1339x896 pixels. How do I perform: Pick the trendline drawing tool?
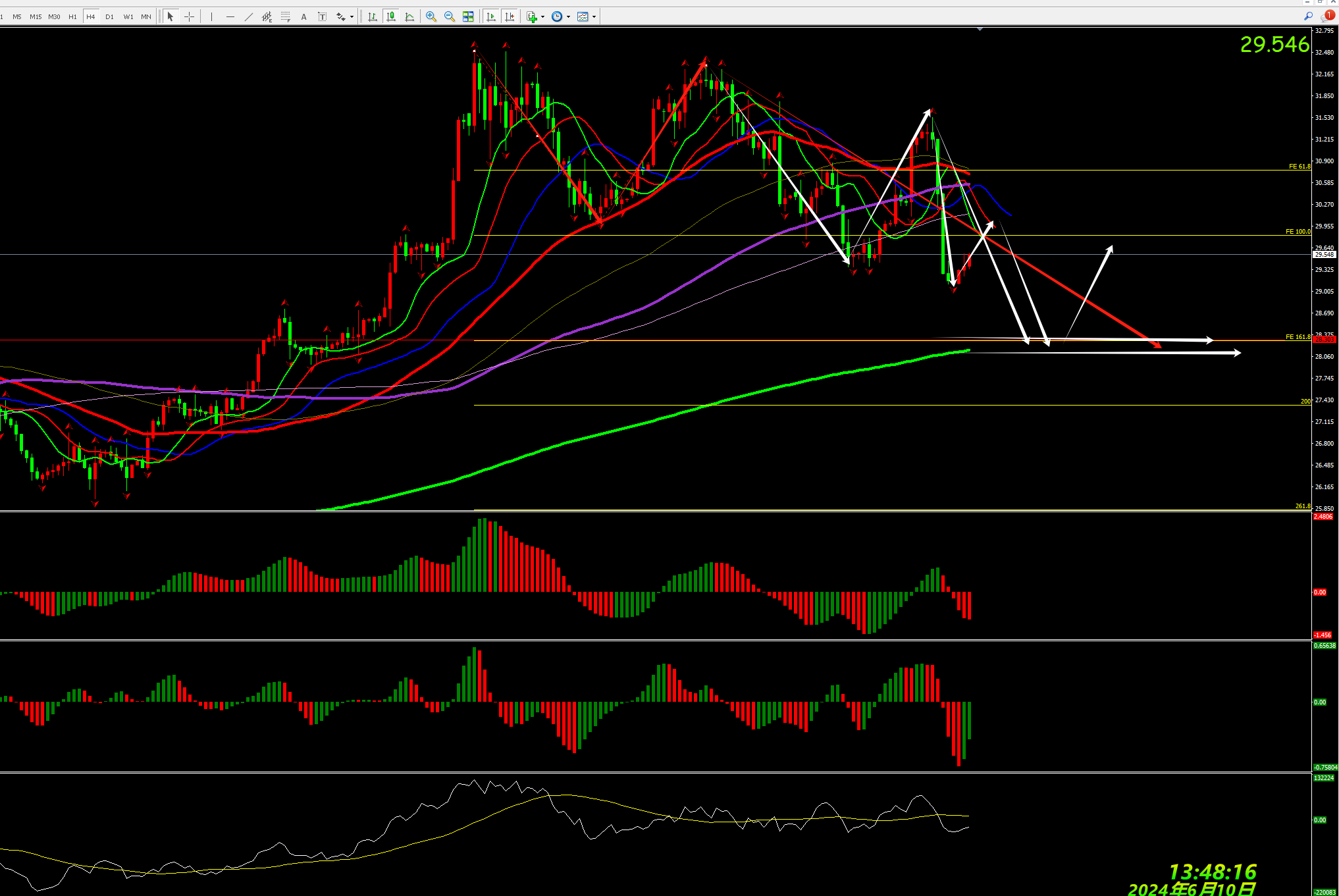tap(248, 16)
